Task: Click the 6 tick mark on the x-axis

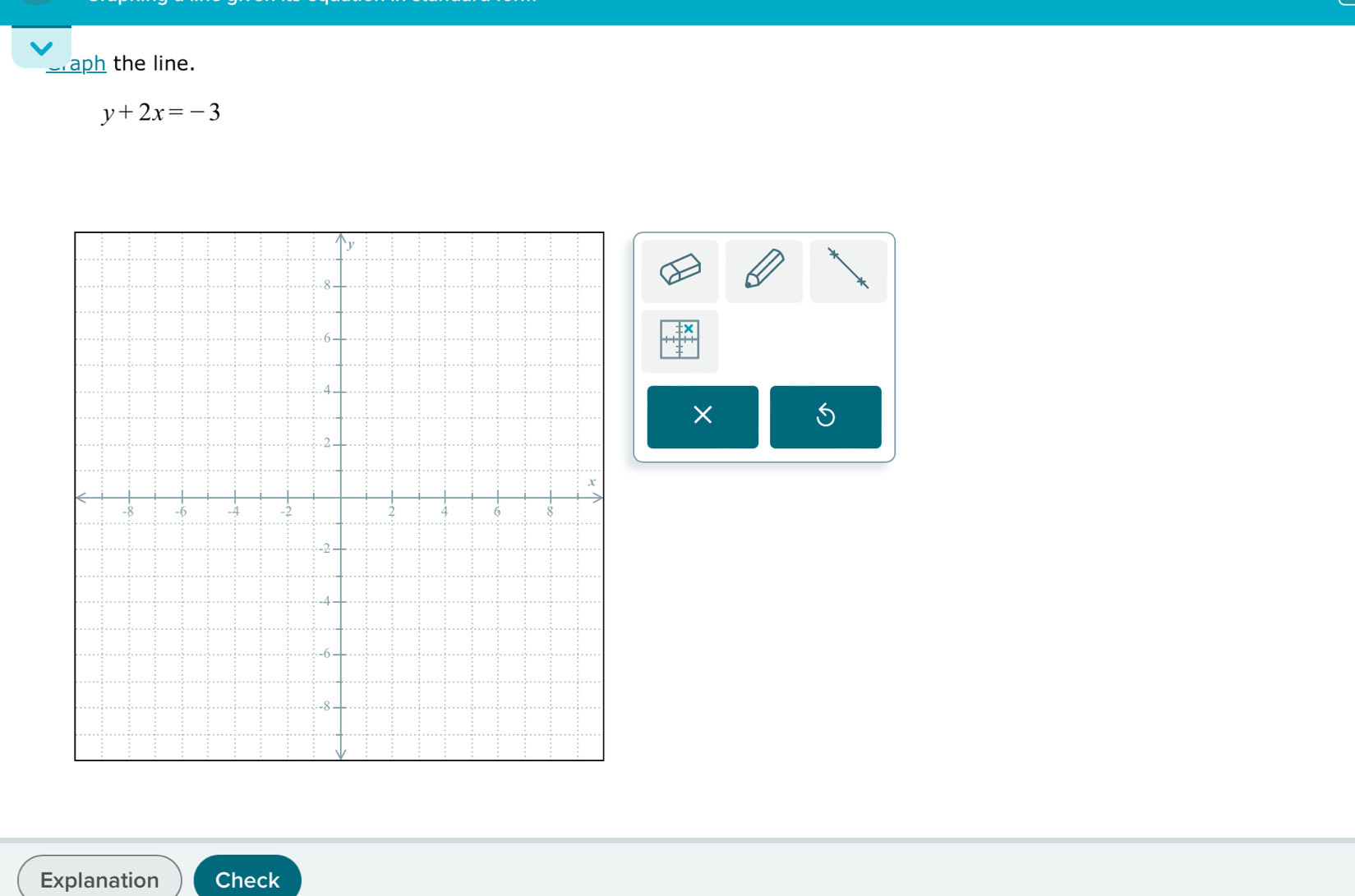Action: click(x=497, y=497)
